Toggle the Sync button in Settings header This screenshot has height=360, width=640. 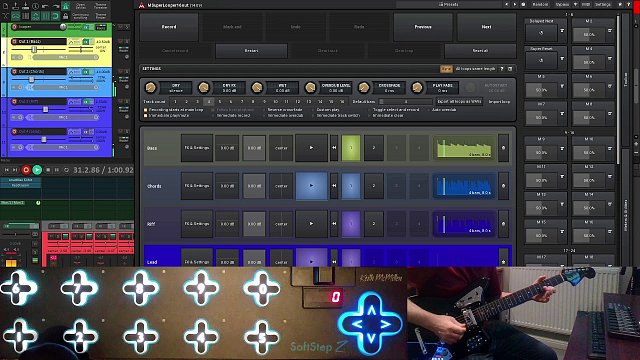pyautogui.click(x=446, y=69)
